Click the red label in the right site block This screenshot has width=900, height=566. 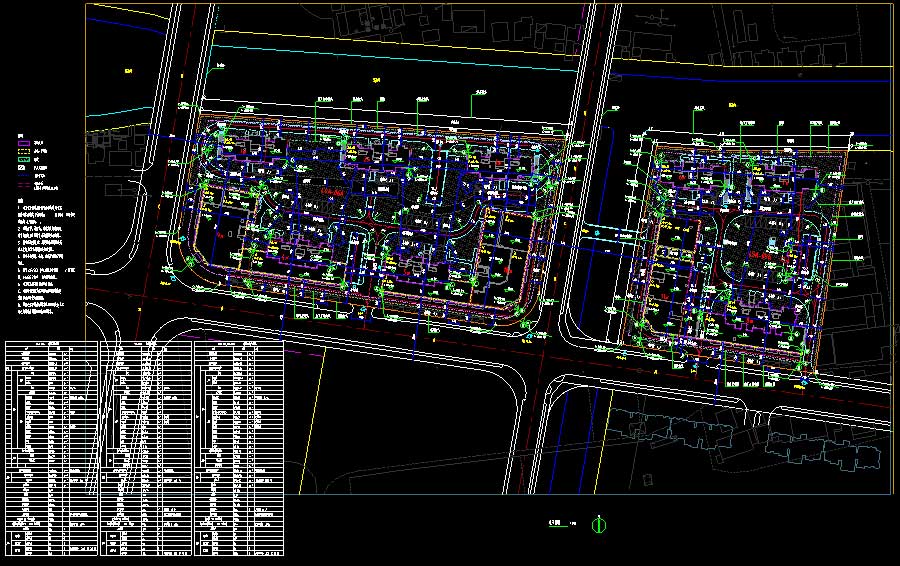764,257
